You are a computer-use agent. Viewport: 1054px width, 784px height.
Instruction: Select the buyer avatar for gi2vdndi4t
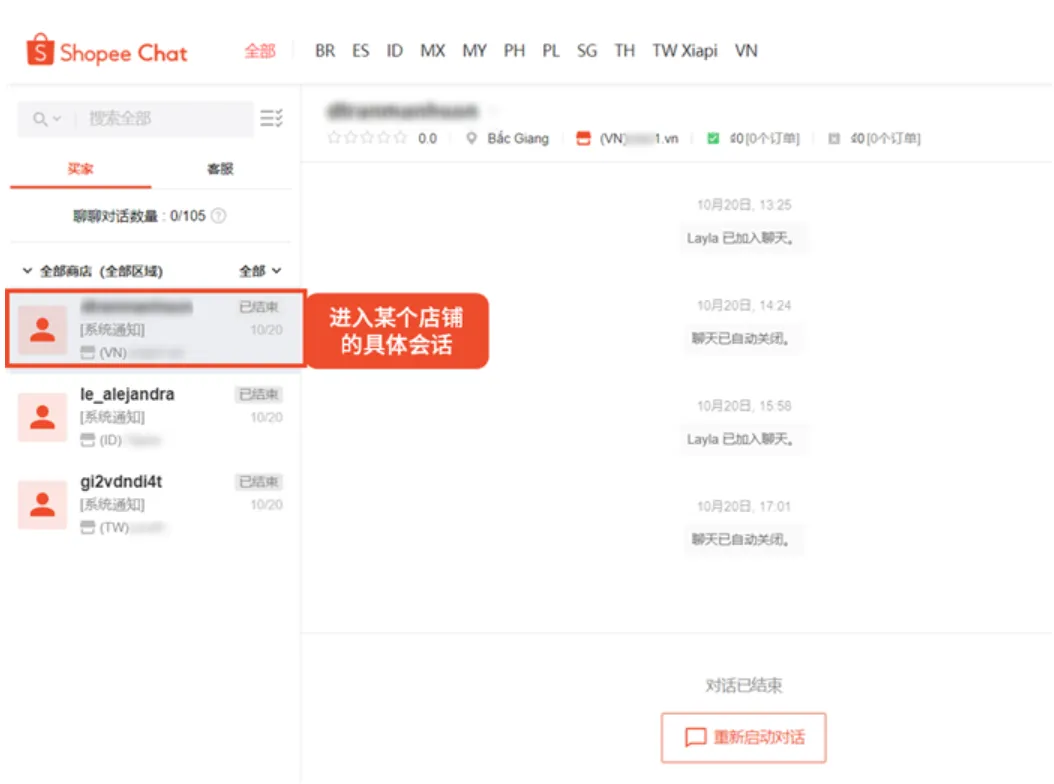(x=42, y=504)
